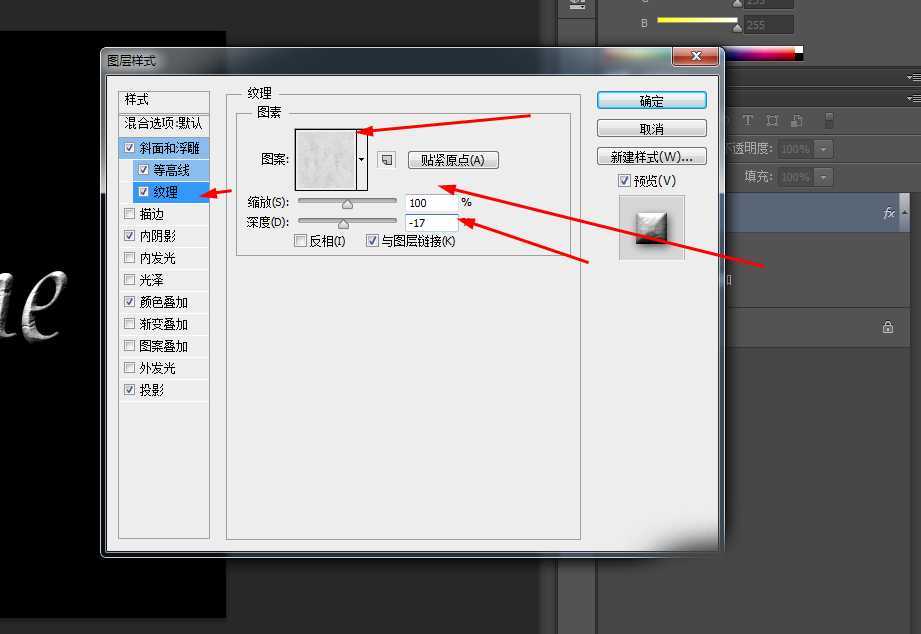Uncheck the 与图层链接(K) checkbox

click(x=373, y=240)
